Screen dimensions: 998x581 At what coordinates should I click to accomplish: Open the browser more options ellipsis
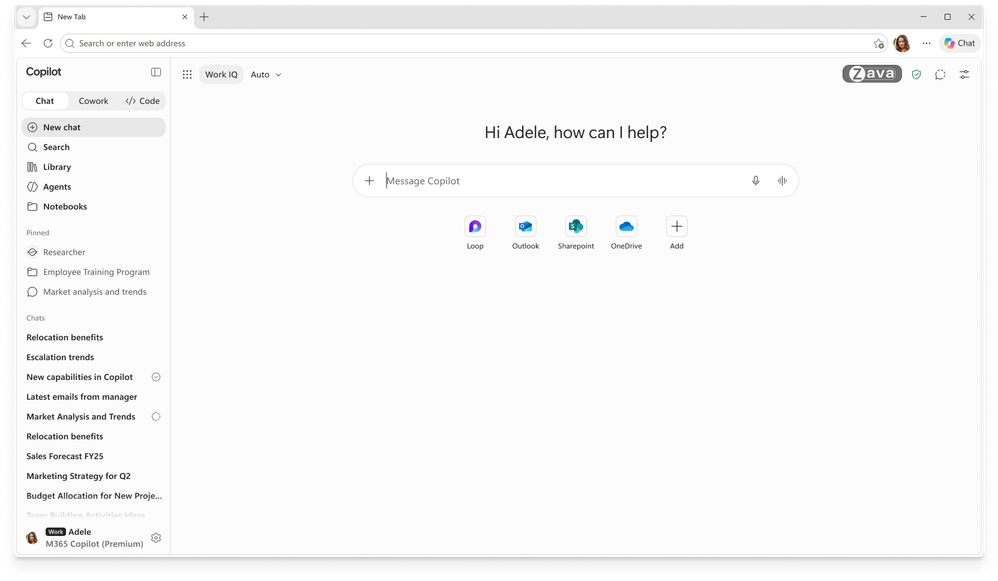pos(926,43)
